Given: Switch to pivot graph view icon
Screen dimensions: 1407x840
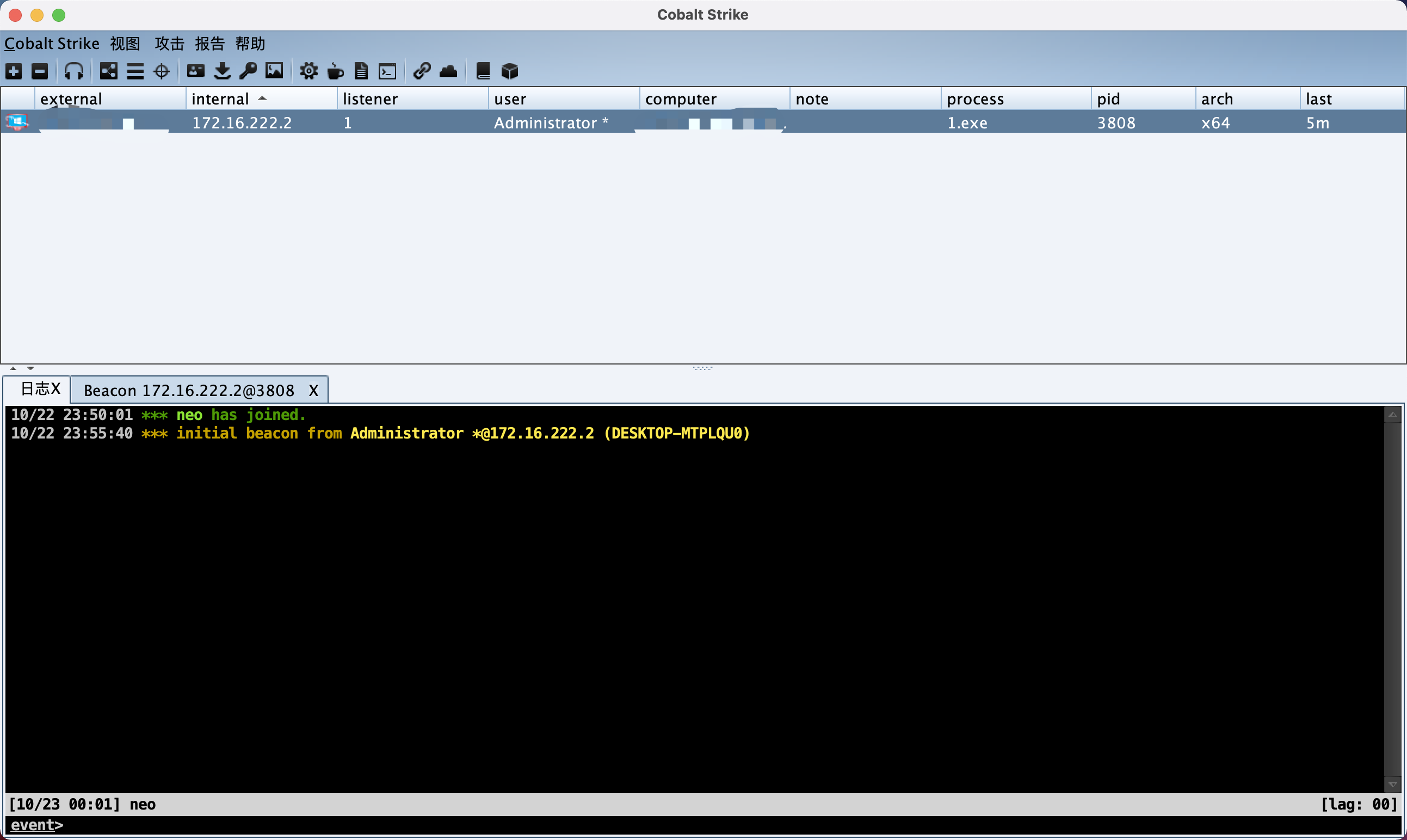Looking at the screenshot, I should pos(109,71).
